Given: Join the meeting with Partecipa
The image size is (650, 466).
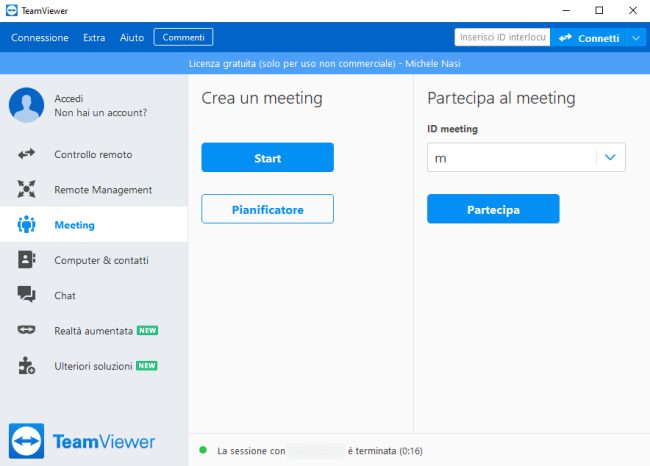Looking at the screenshot, I should pyautogui.click(x=493, y=209).
